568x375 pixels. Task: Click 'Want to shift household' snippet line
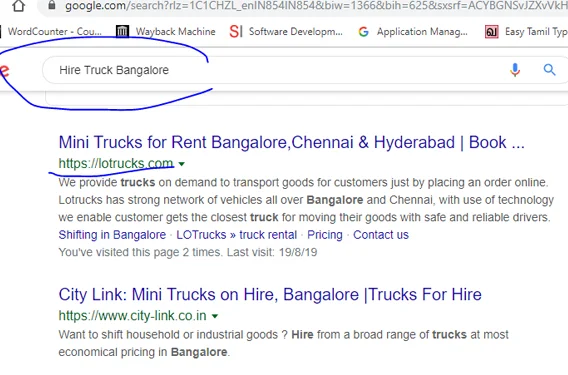pos(284,334)
